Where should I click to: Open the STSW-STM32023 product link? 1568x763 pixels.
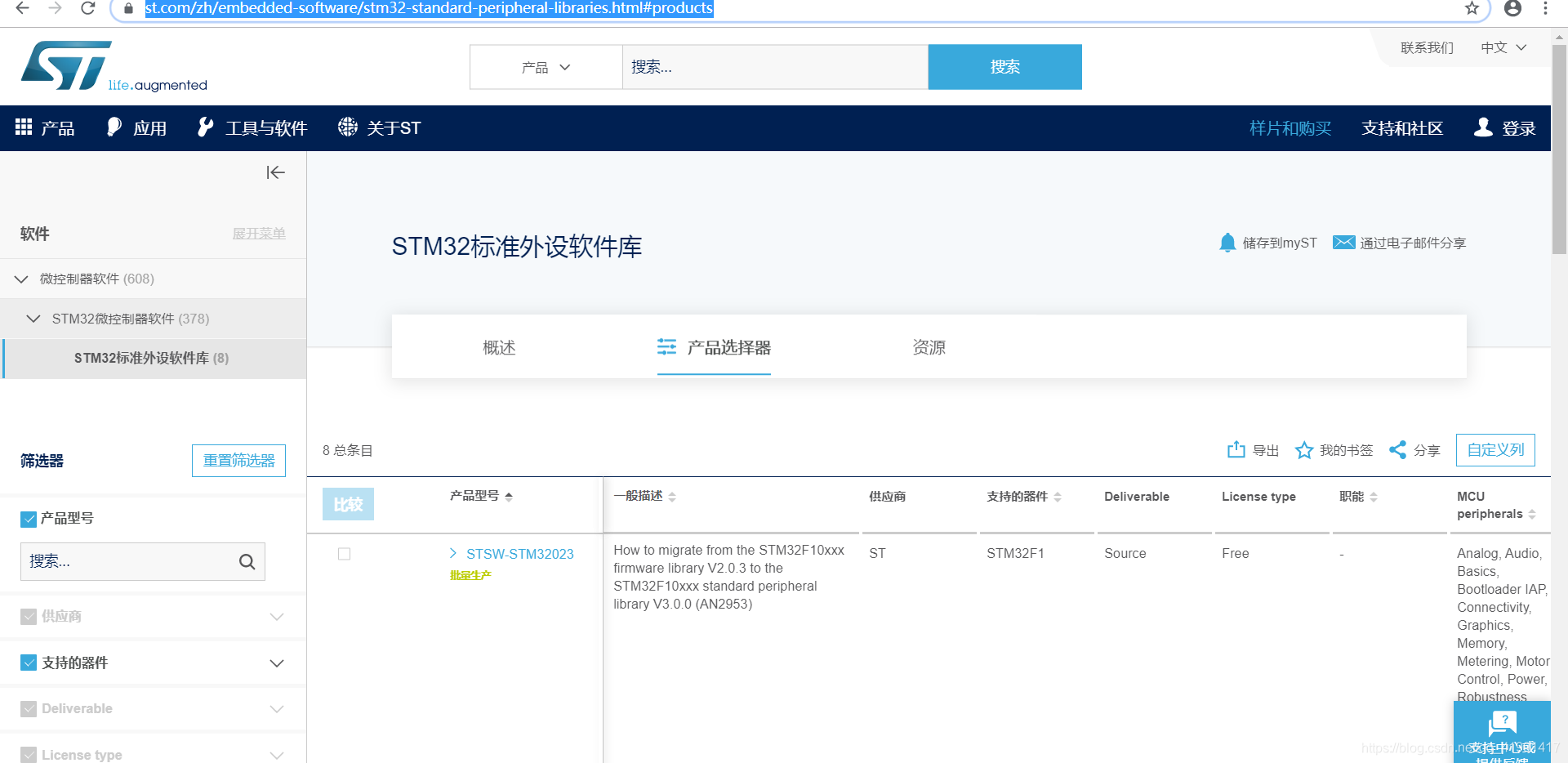point(519,554)
